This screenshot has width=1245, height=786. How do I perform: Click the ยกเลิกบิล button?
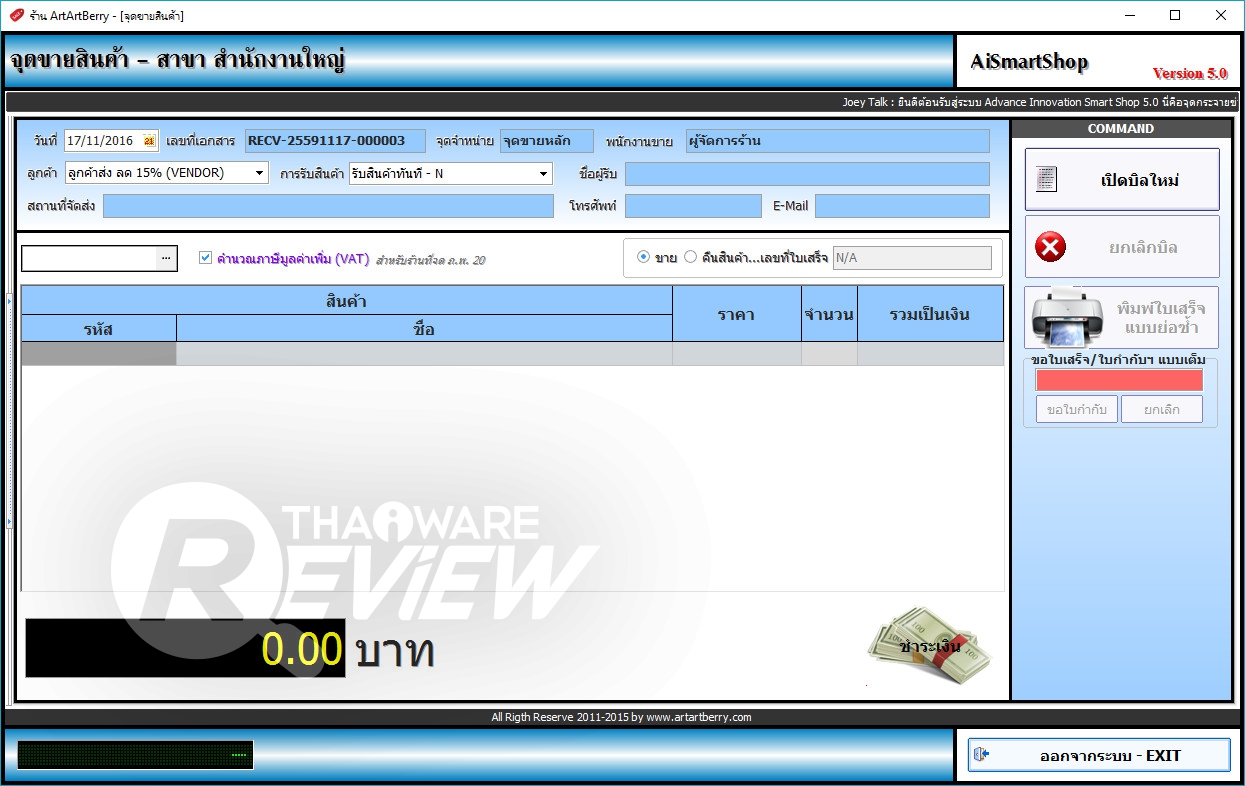point(1122,247)
